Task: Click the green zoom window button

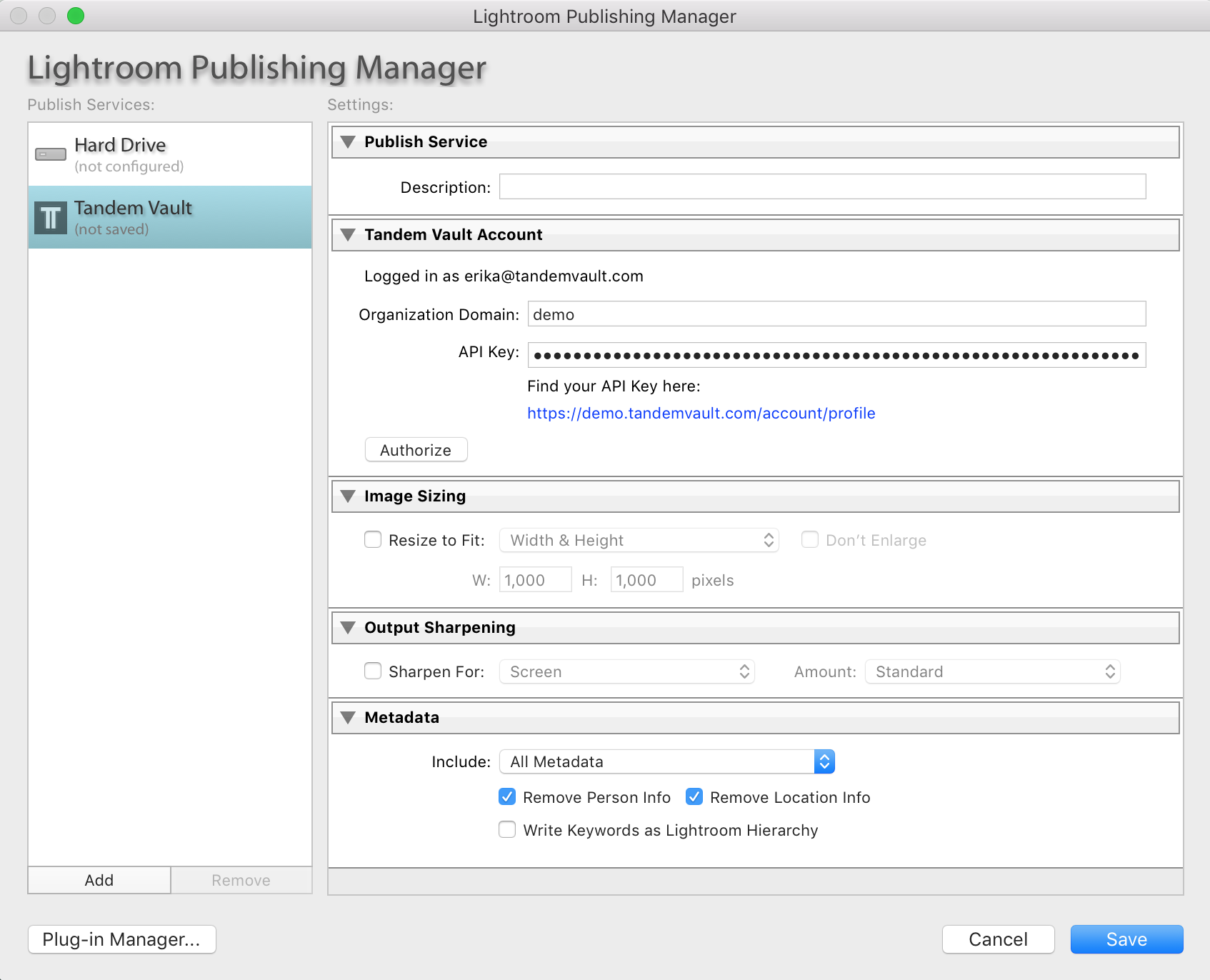Action: point(76,16)
